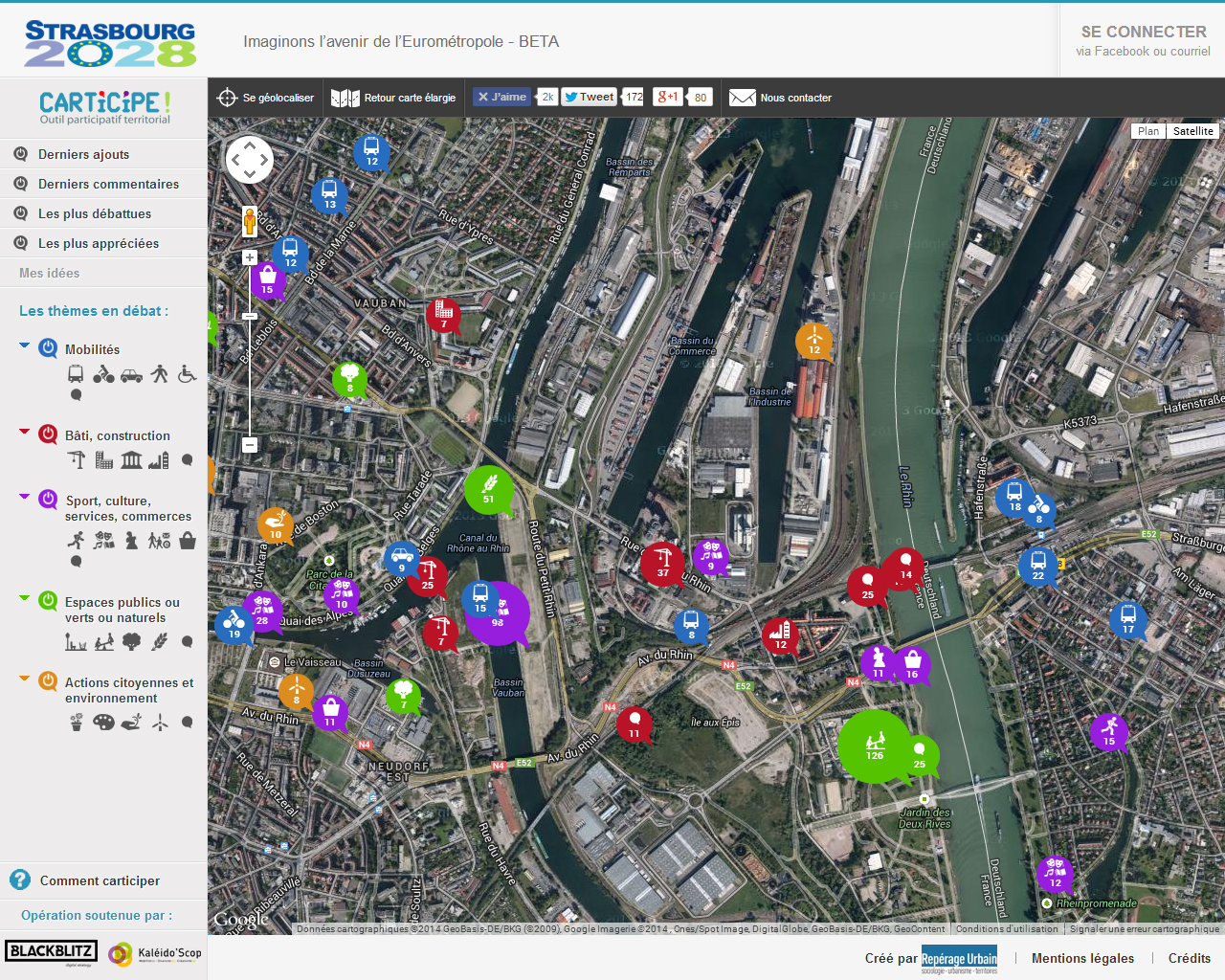This screenshot has width=1225, height=980.
Task: Click the map zoom-out minus button
Action: tap(250, 444)
